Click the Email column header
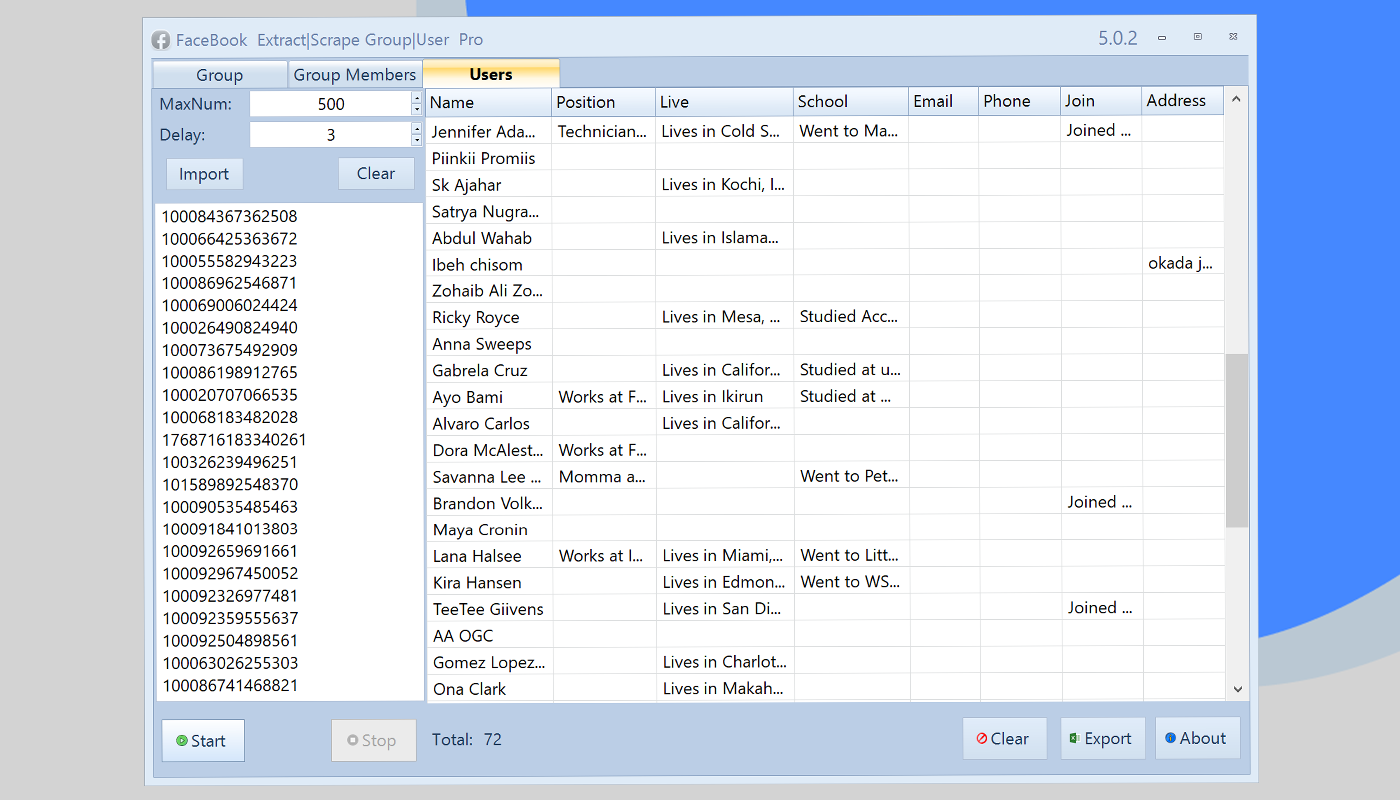The height and width of the screenshot is (800, 1400). [x=943, y=102]
